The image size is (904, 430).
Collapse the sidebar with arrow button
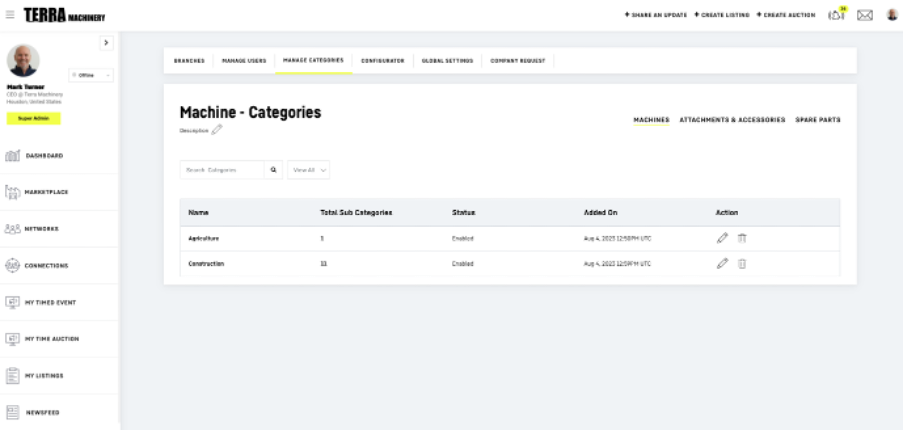(x=106, y=42)
